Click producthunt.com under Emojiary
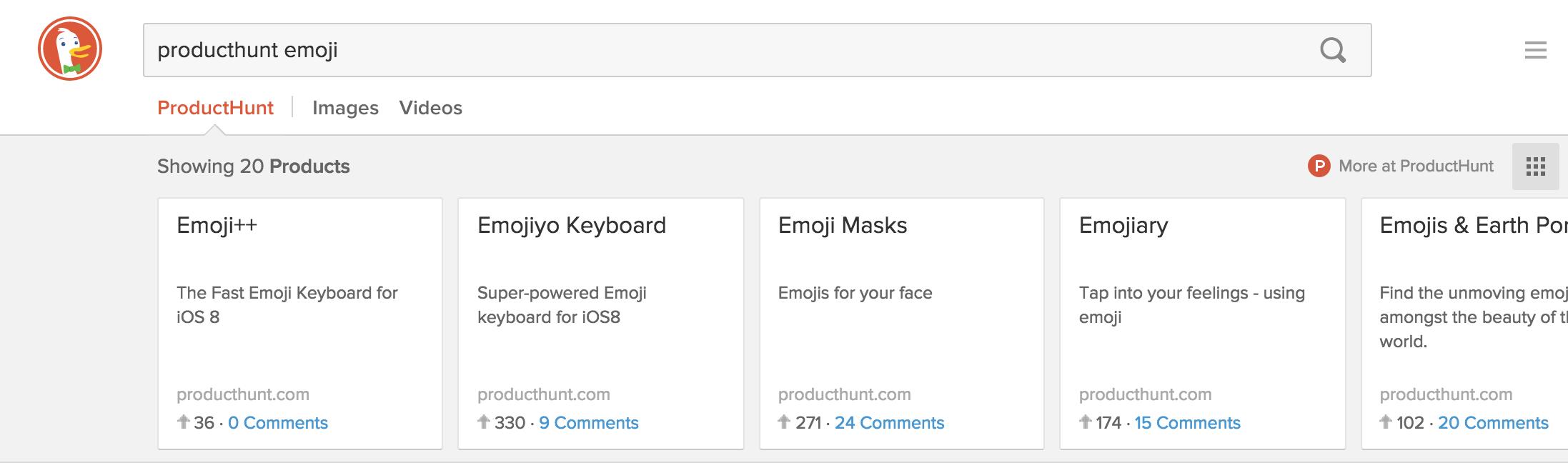This screenshot has height=473, width=1568. coord(1146,394)
